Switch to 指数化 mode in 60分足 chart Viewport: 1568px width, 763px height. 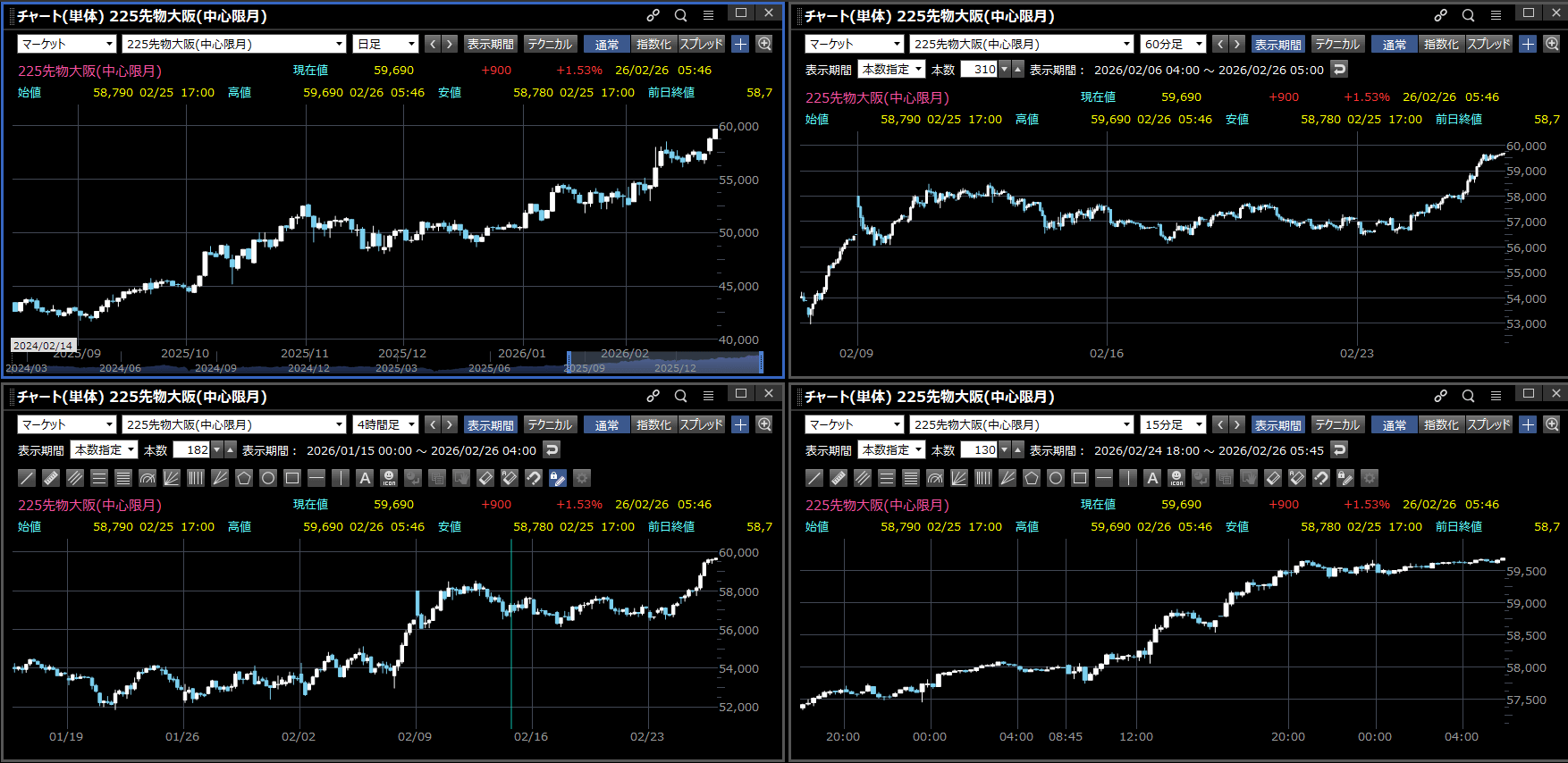point(1440,44)
